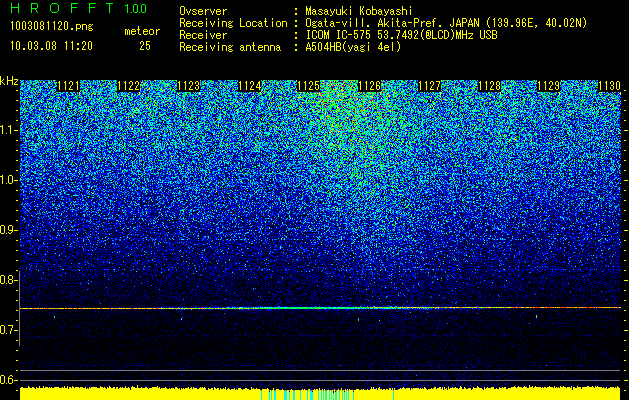Click the 1124 time marker
629x400 pixels.
click(249, 86)
